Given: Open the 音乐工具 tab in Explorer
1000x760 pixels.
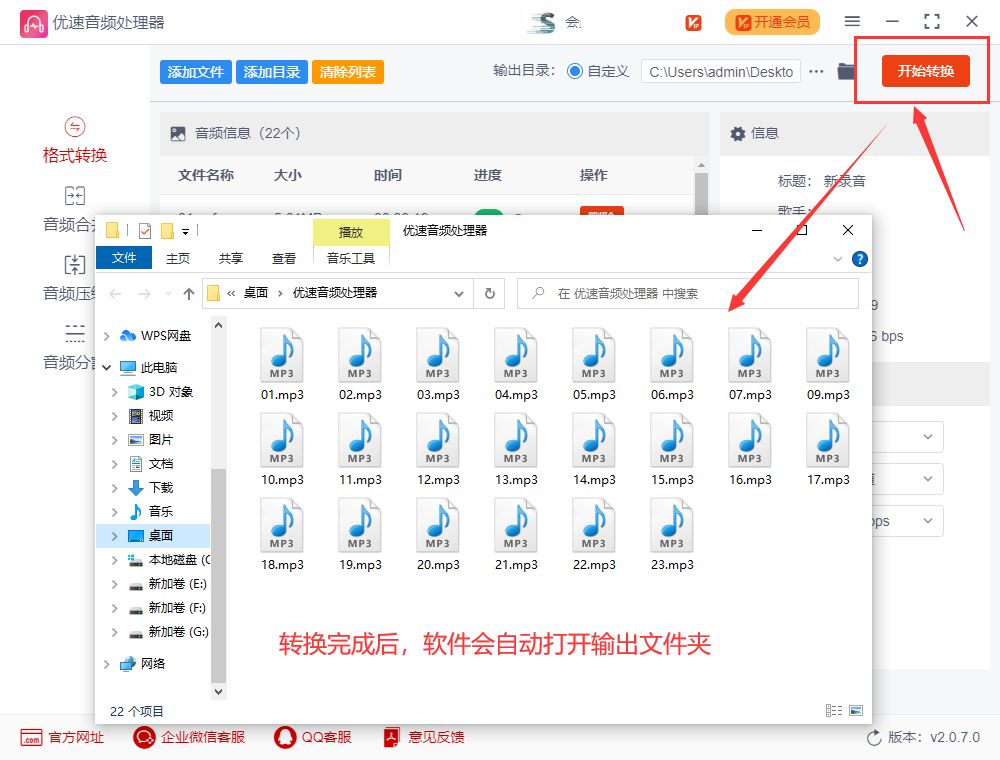Looking at the screenshot, I should click(x=351, y=258).
